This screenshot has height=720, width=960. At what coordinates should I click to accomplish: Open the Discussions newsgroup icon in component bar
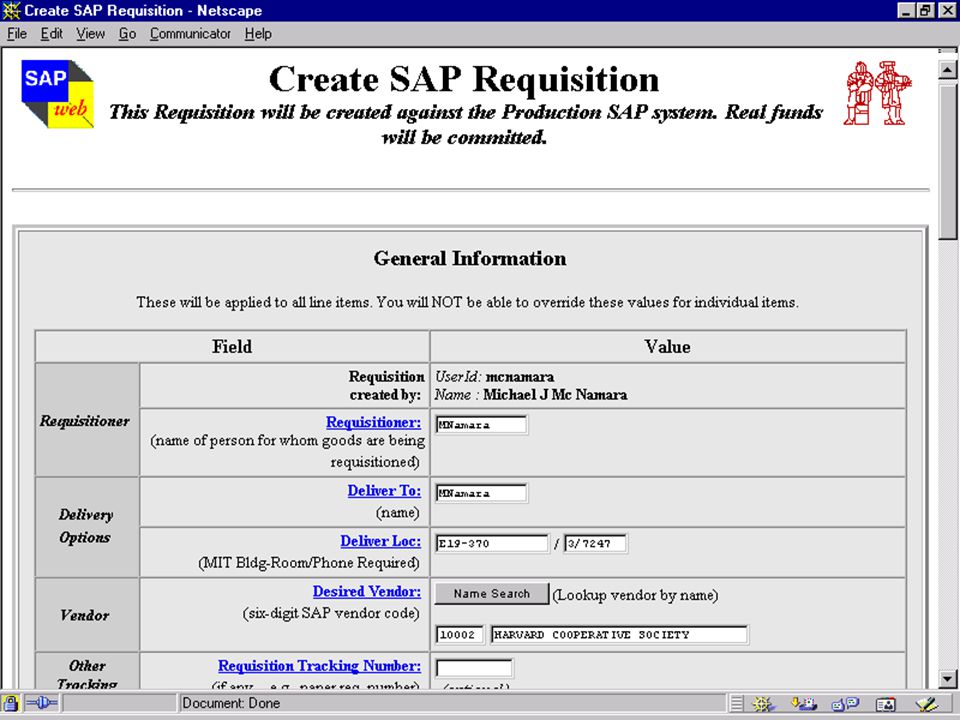click(846, 704)
